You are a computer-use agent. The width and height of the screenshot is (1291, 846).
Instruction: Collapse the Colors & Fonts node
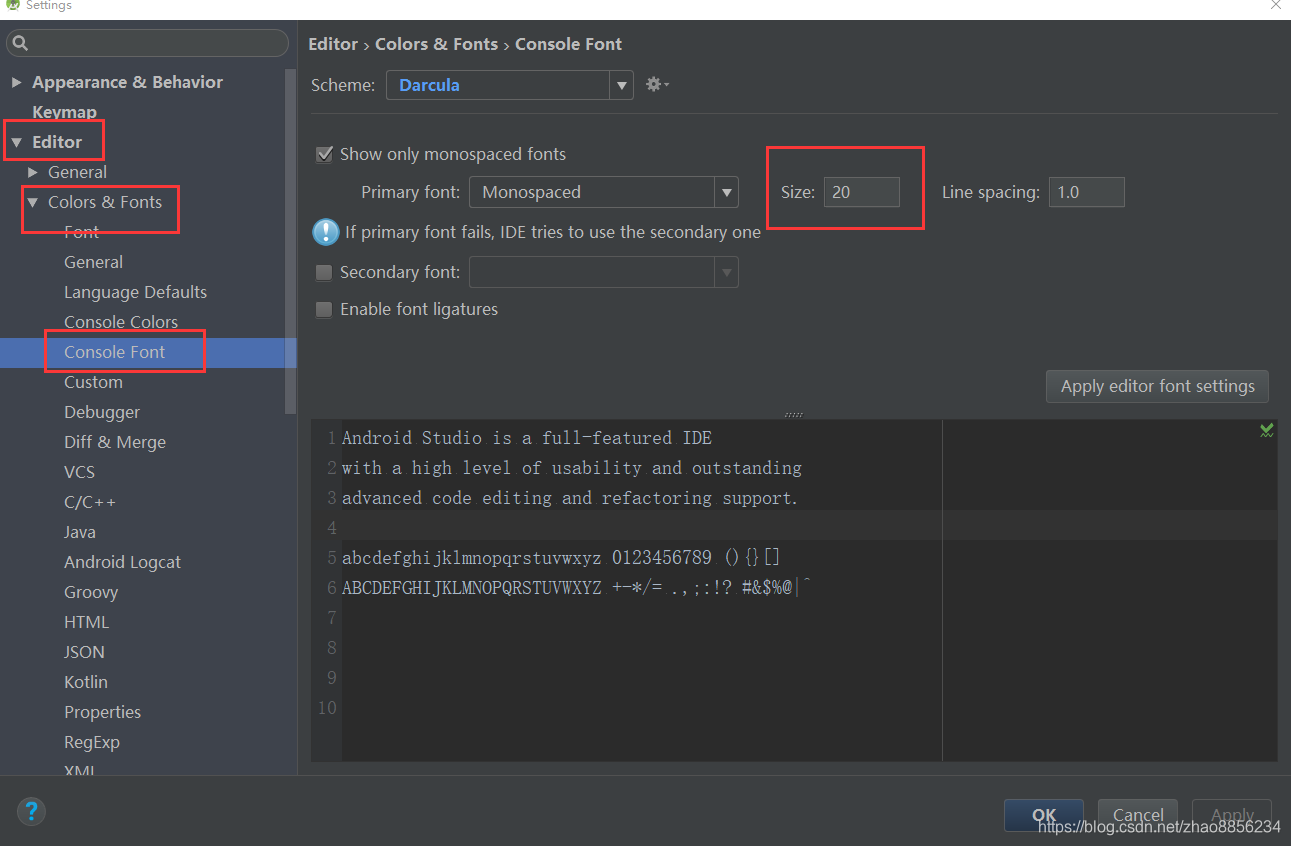[33, 202]
